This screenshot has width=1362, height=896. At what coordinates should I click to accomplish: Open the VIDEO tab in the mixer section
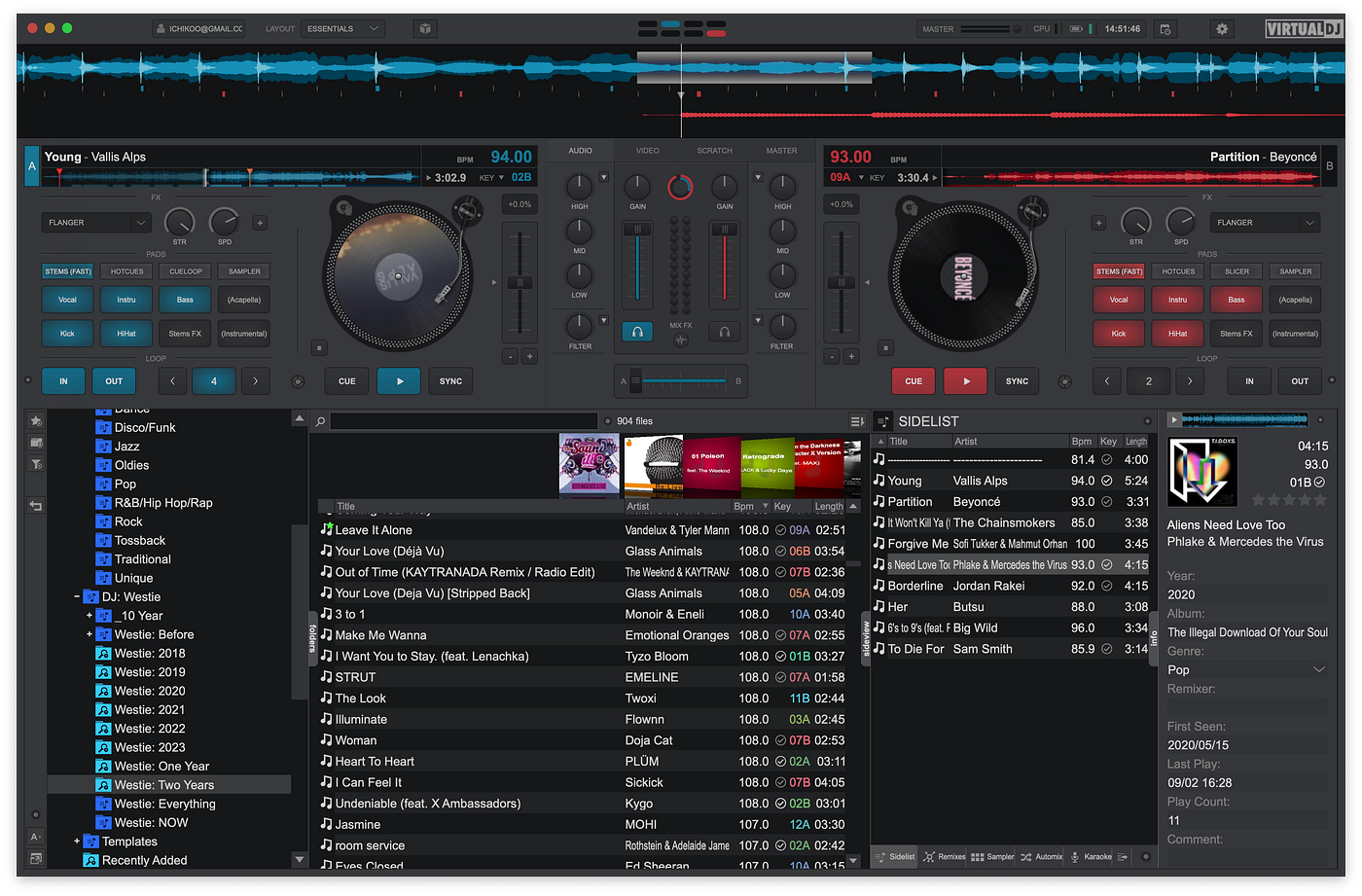coord(646,151)
